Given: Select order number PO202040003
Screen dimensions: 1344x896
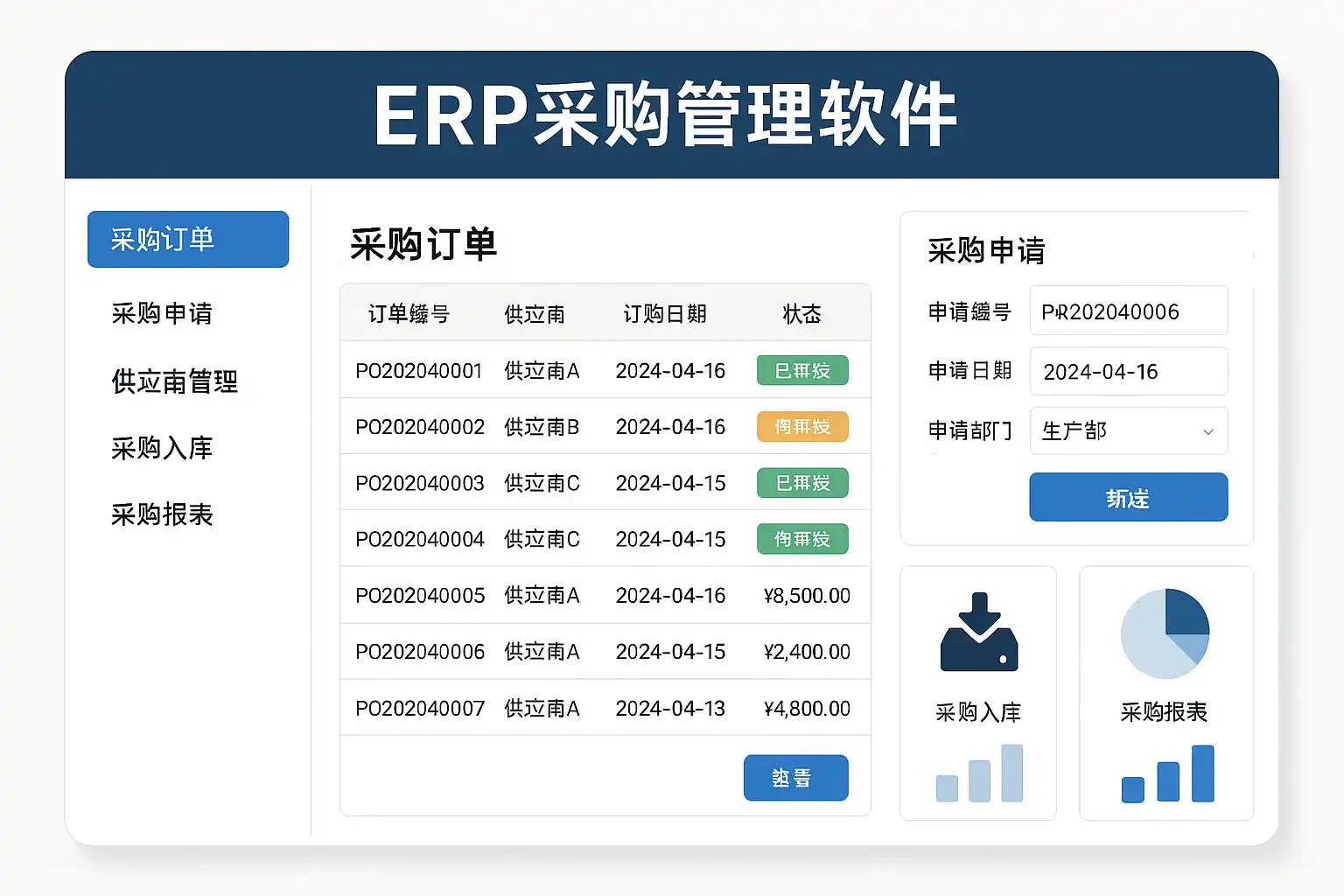Looking at the screenshot, I should click(x=420, y=483).
